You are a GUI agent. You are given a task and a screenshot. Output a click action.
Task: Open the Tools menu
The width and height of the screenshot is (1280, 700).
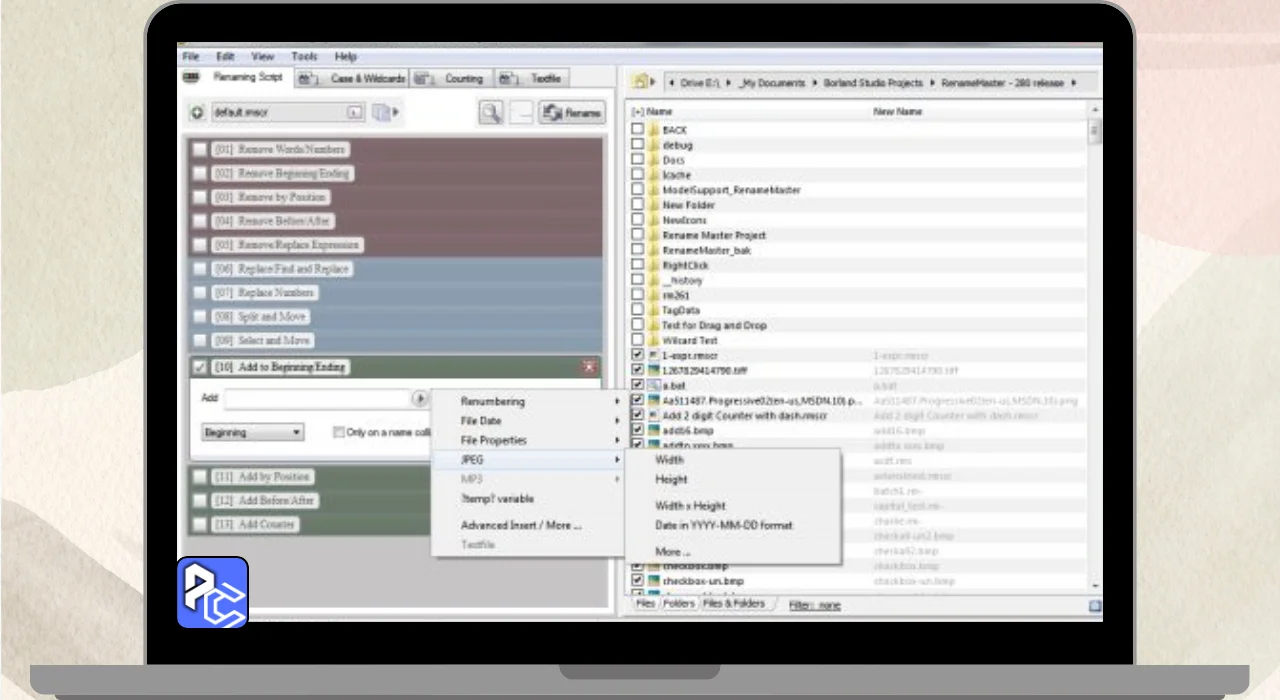point(304,57)
